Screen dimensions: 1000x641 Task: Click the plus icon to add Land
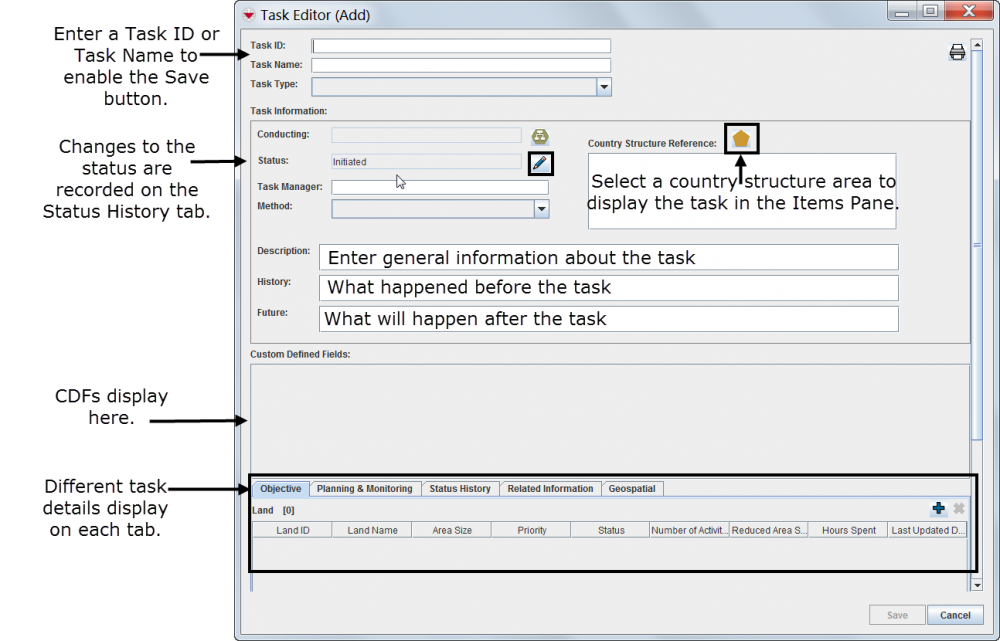click(938, 509)
